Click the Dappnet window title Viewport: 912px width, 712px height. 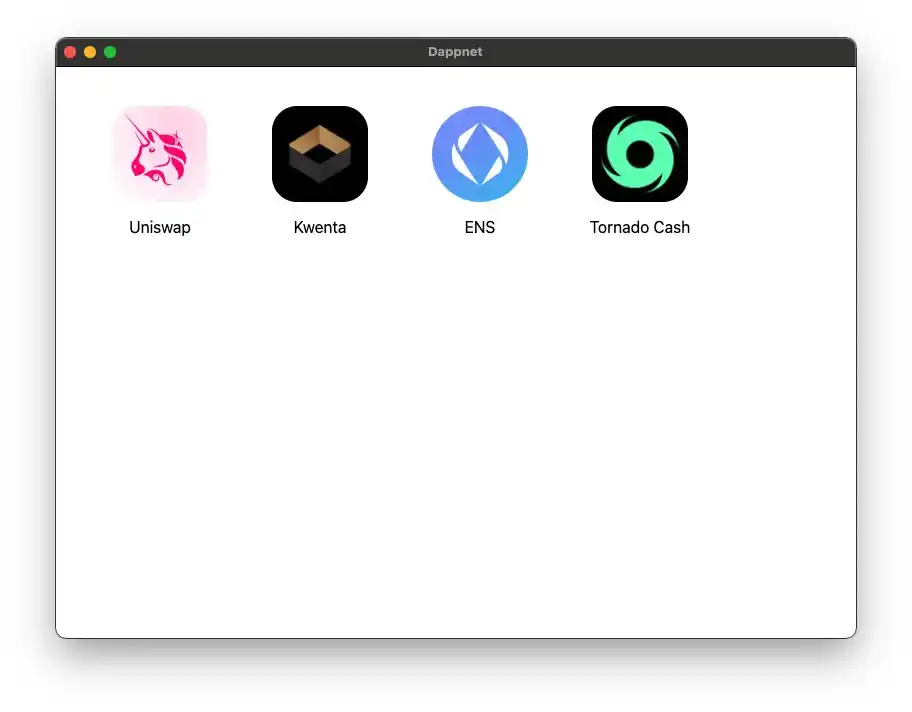click(x=455, y=52)
